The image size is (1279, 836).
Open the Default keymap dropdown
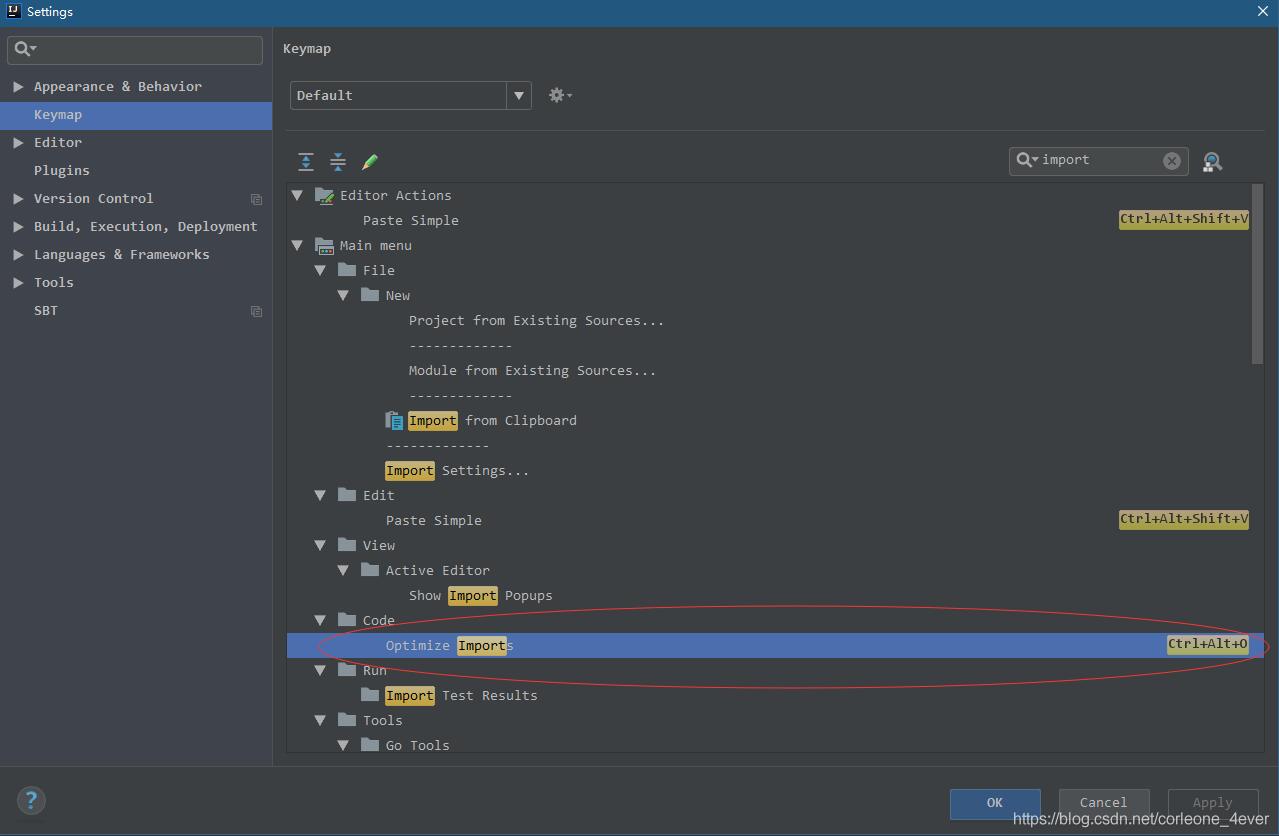[518, 96]
